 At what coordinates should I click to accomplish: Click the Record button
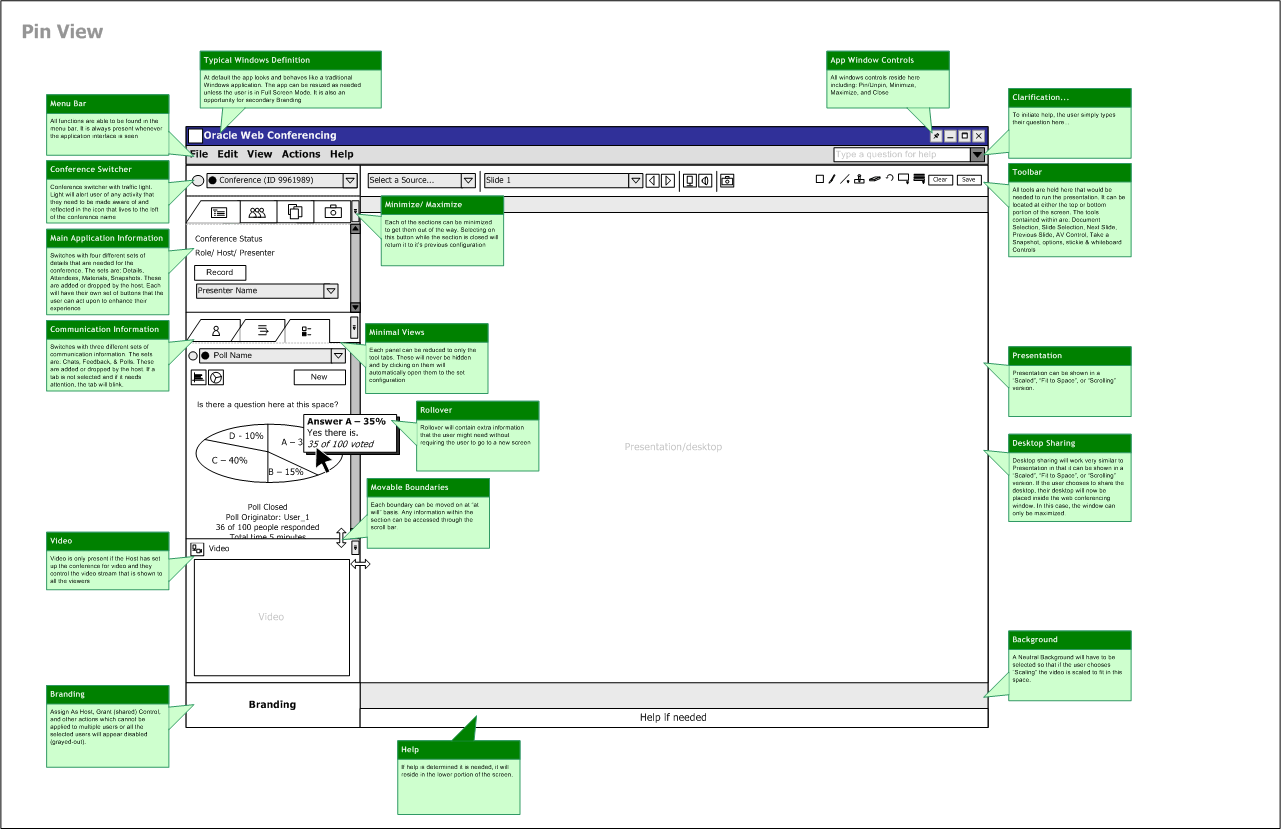pyautogui.click(x=219, y=272)
